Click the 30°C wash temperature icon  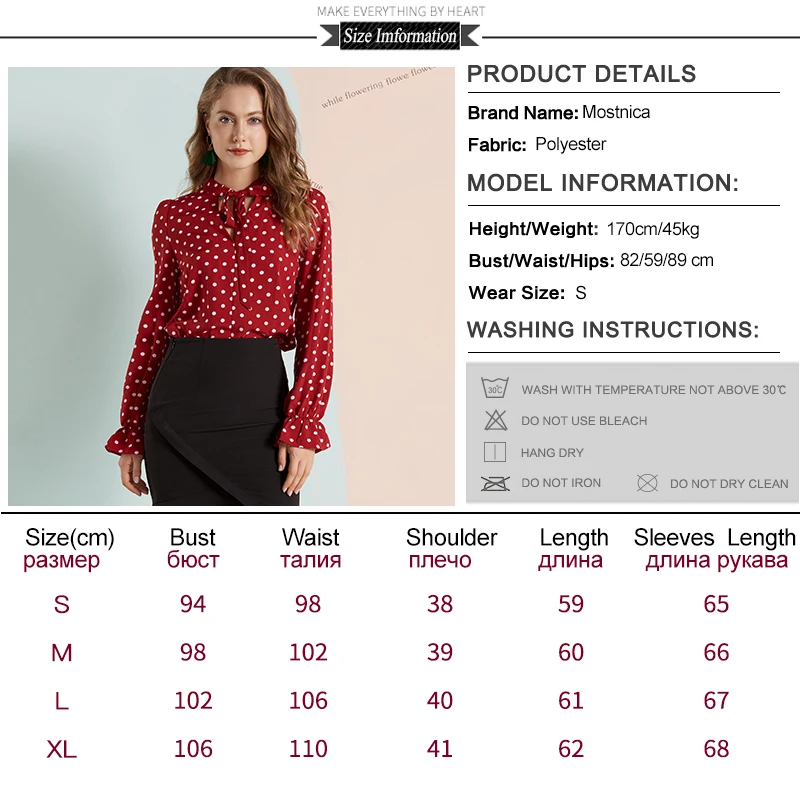(494, 388)
